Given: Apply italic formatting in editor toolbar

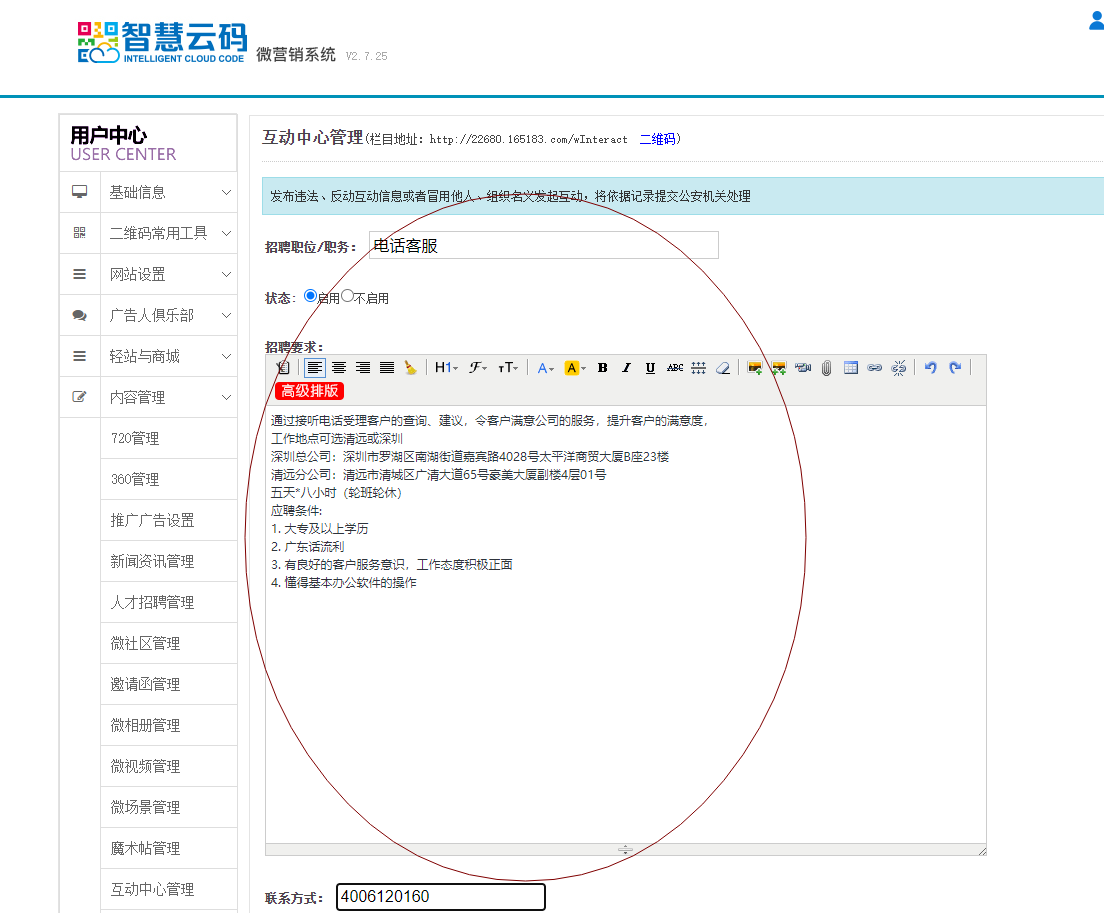Looking at the screenshot, I should tap(626, 368).
